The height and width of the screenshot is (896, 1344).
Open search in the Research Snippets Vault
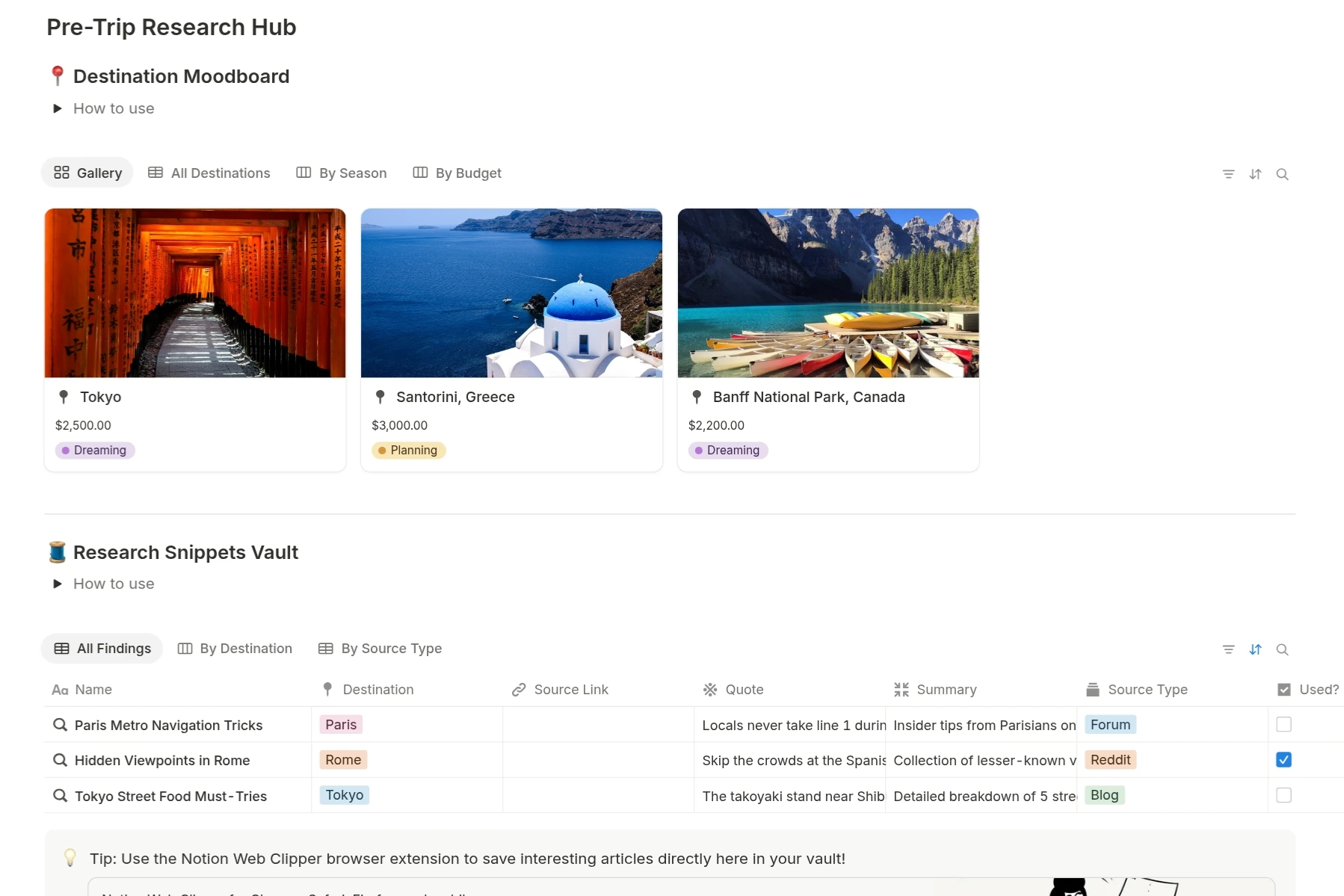click(1282, 649)
